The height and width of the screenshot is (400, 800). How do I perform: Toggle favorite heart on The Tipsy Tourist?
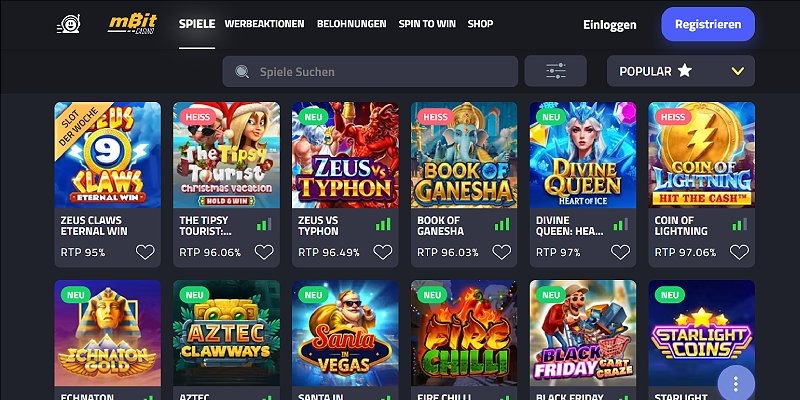pos(264,252)
